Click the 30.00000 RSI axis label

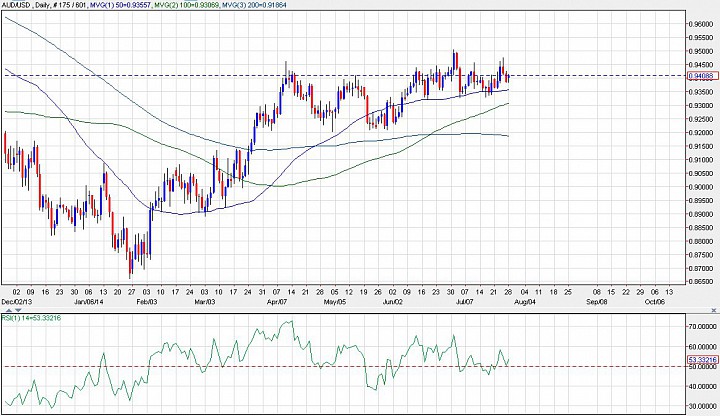pyautogui.click(x=703, y=407)
